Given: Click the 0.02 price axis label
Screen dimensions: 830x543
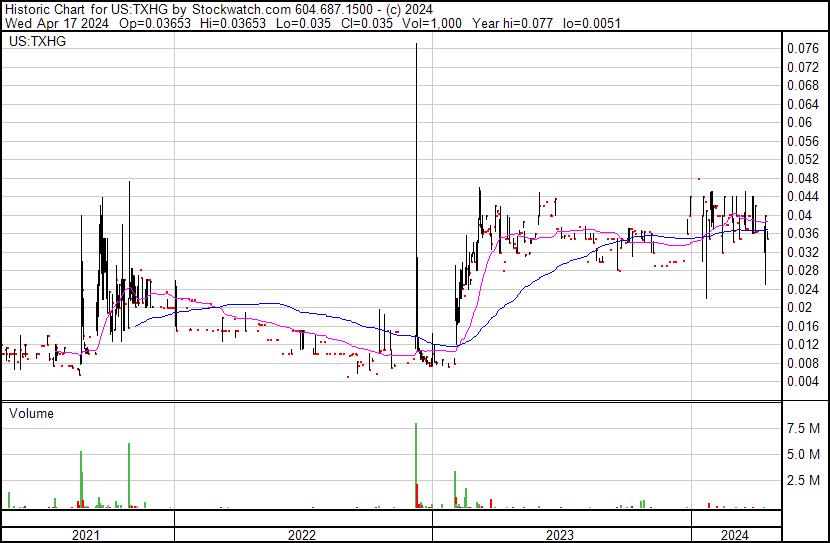Looking at the screenshot, I should [799, 307].
